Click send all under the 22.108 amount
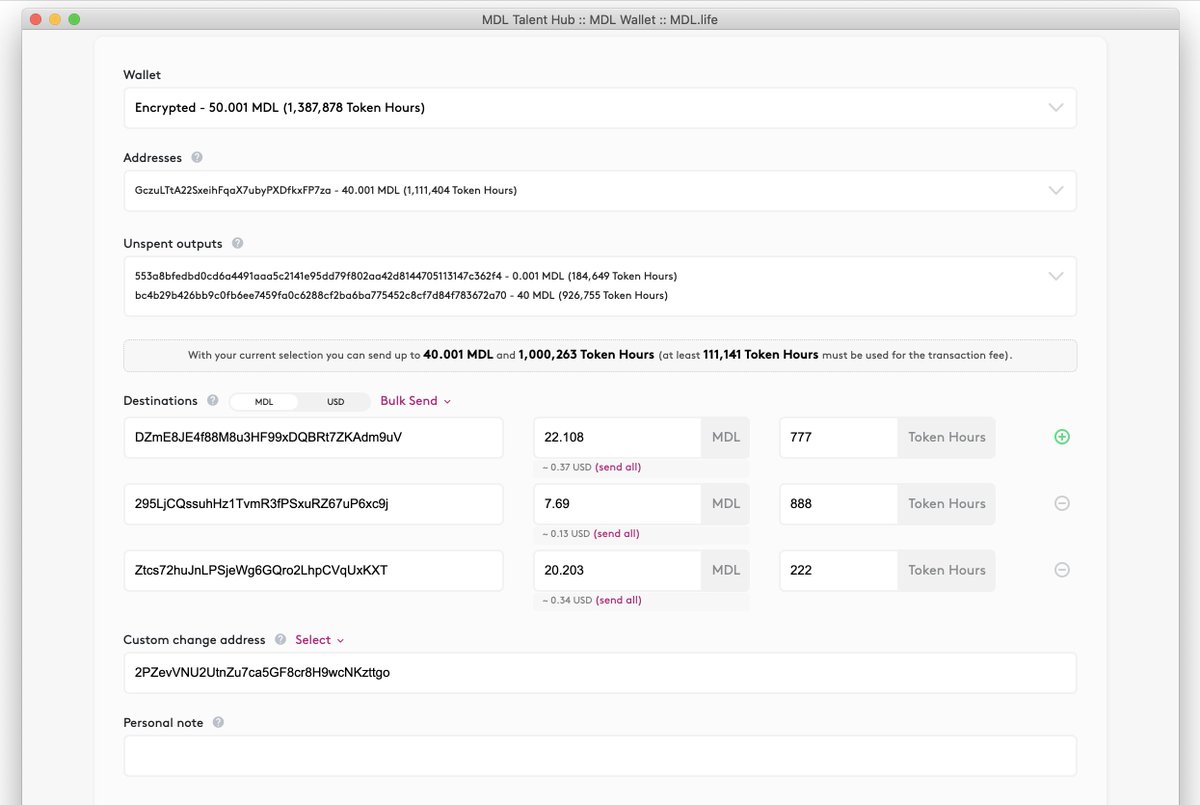The image size is (1200, 805). click(x=619, y=467)
